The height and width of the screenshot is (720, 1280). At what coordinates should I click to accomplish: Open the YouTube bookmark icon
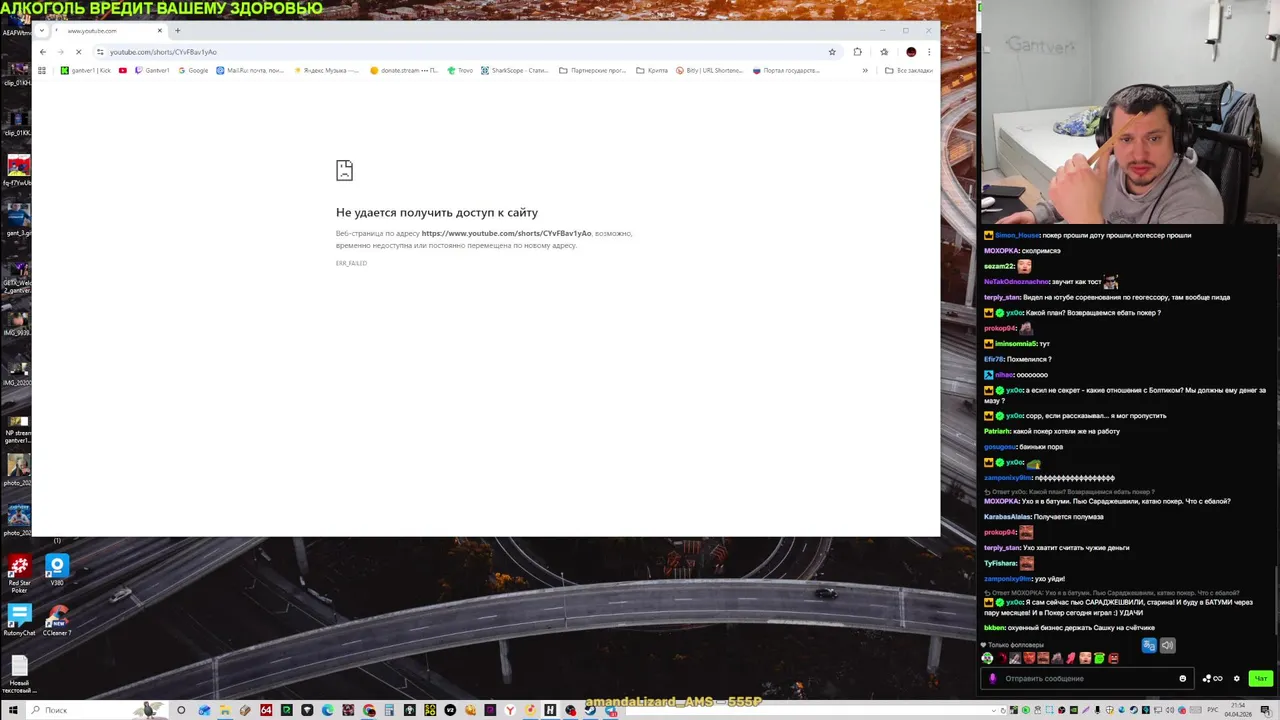[x=123, y=70]
